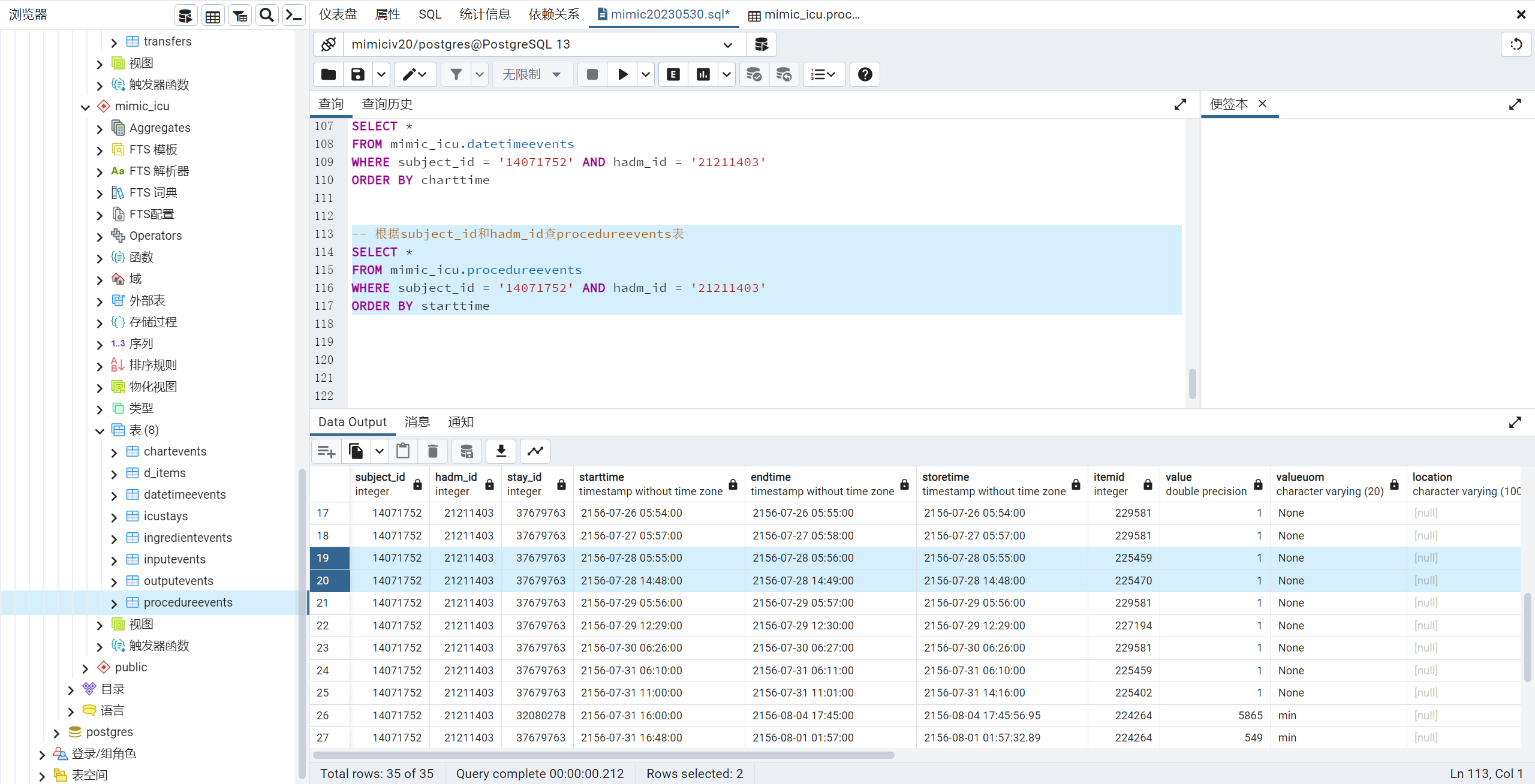
Task: Expand the Data Output panel
Action: [1515, 422]
